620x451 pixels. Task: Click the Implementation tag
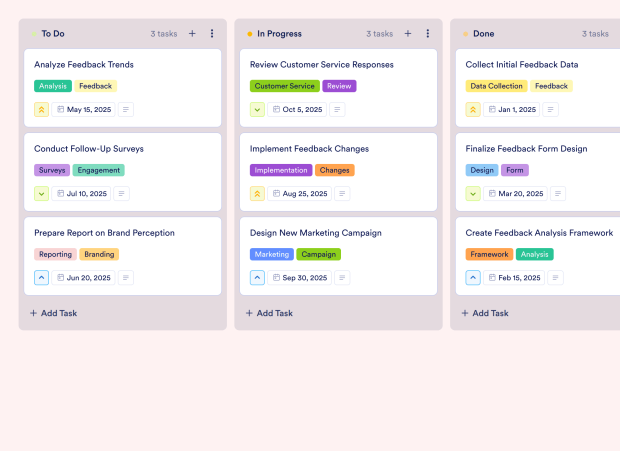[281, 170]
